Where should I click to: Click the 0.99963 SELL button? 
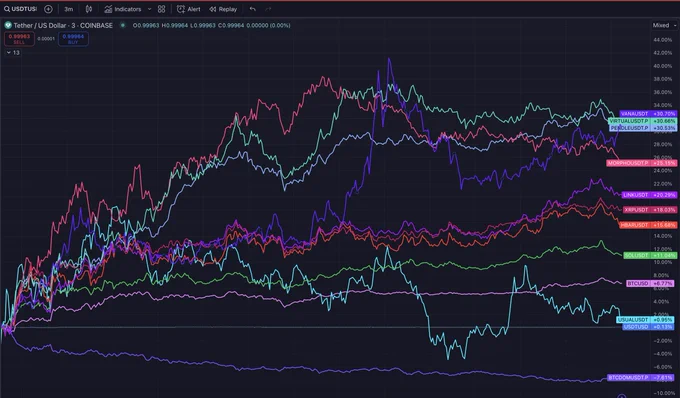pyautogui.click(x=19, y=39)
